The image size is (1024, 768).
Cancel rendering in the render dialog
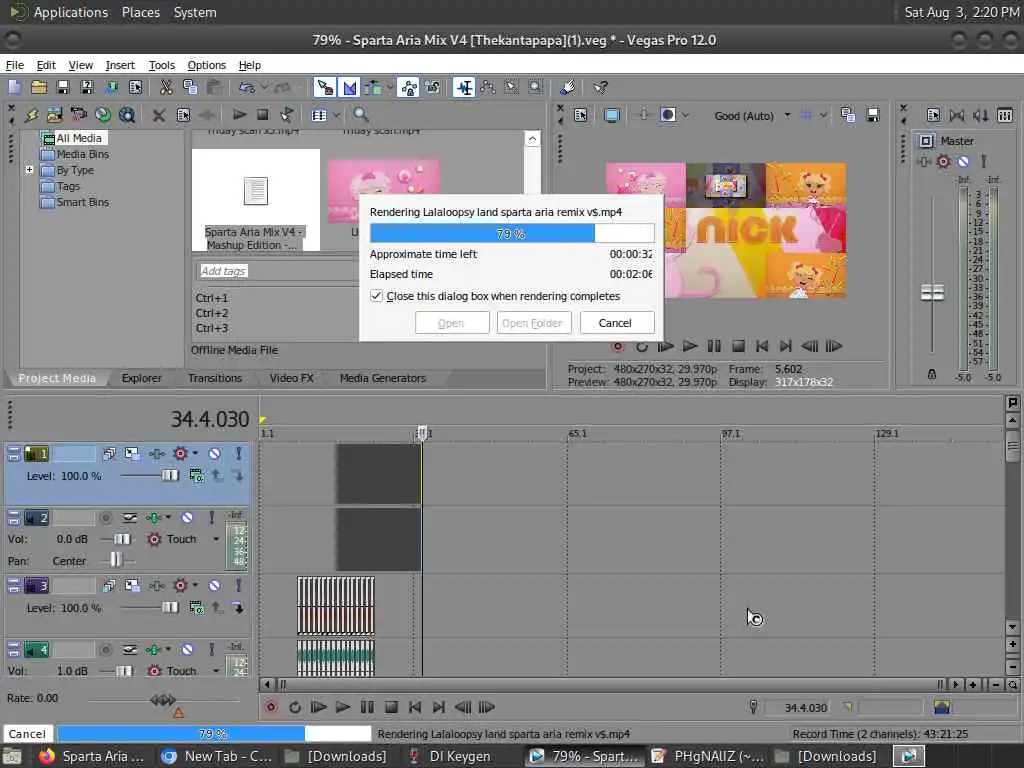[615, 323]
